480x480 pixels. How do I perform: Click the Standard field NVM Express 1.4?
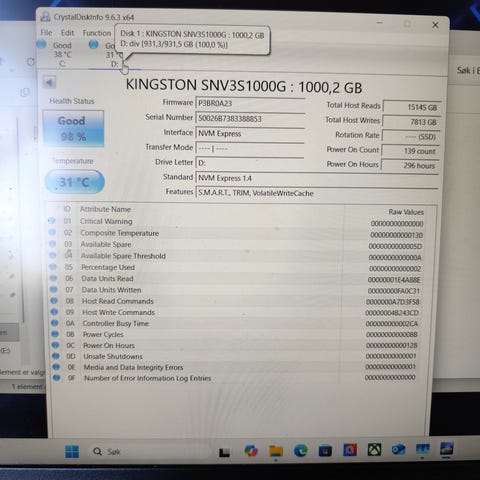(x=317, y=178)
